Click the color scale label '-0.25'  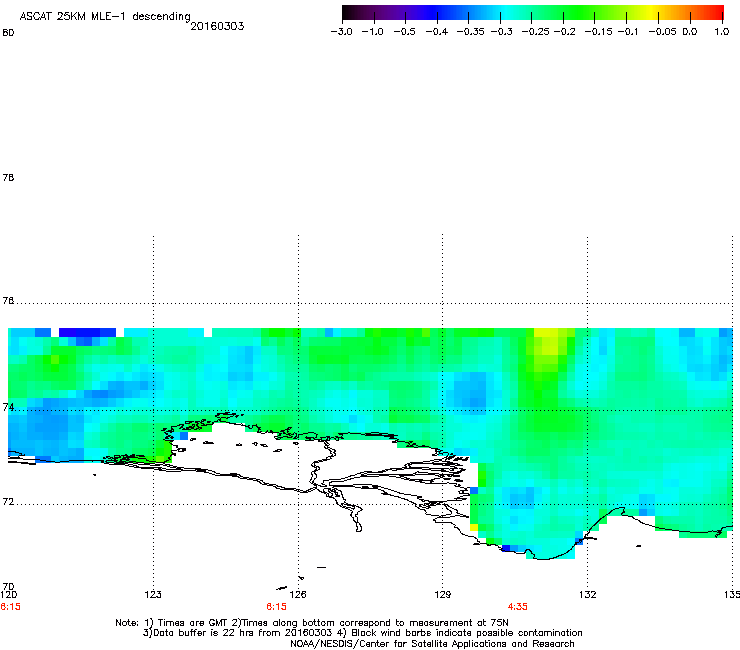(535, 32)
